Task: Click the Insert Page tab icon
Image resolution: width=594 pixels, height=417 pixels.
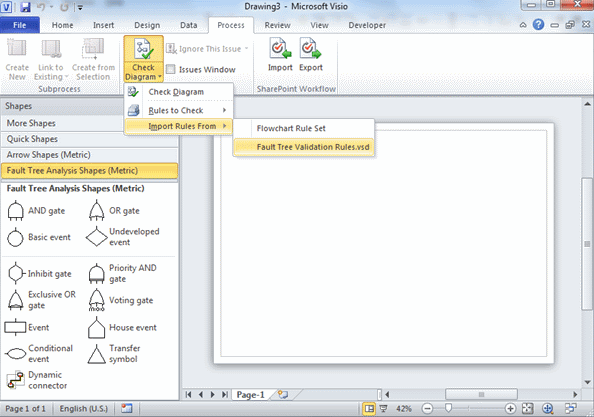Action: click(283, 395)
